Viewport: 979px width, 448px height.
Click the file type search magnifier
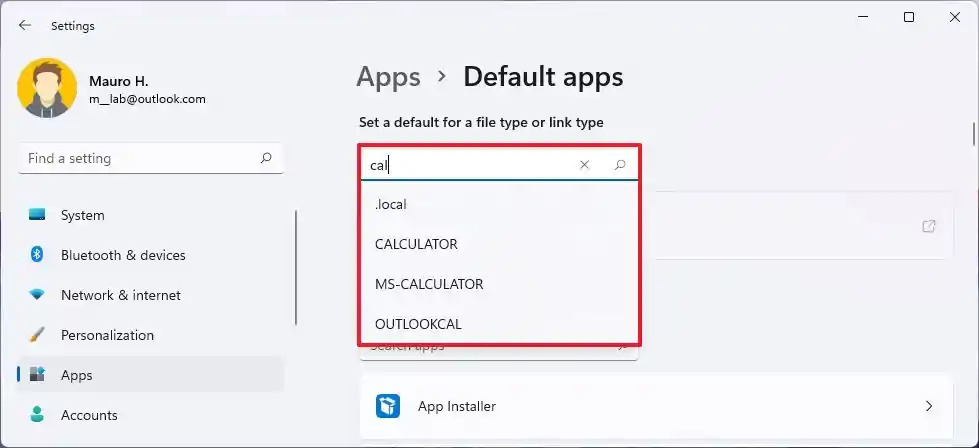(620, 165)
